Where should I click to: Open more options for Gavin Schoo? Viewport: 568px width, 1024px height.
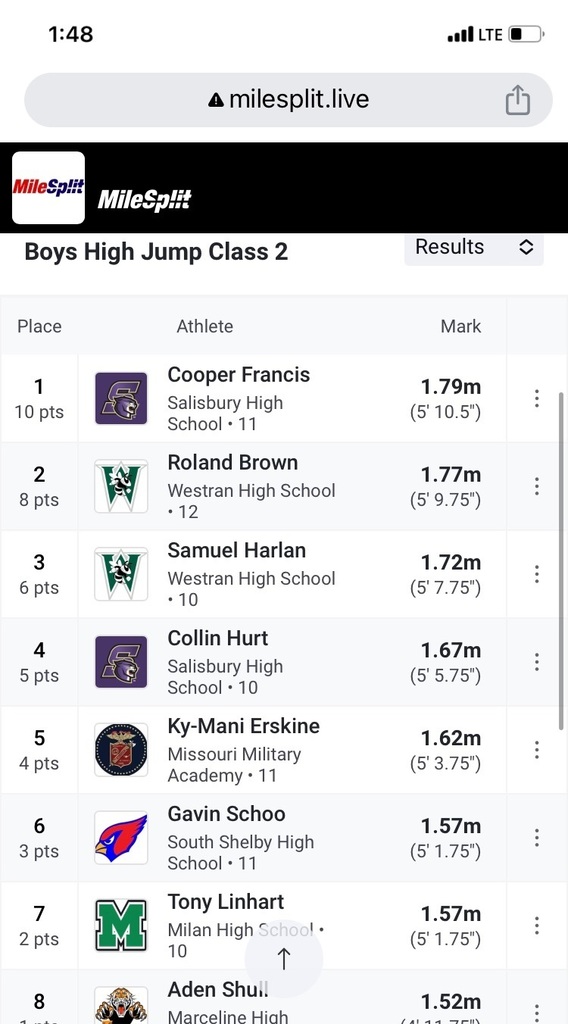(x=536, y=837)
